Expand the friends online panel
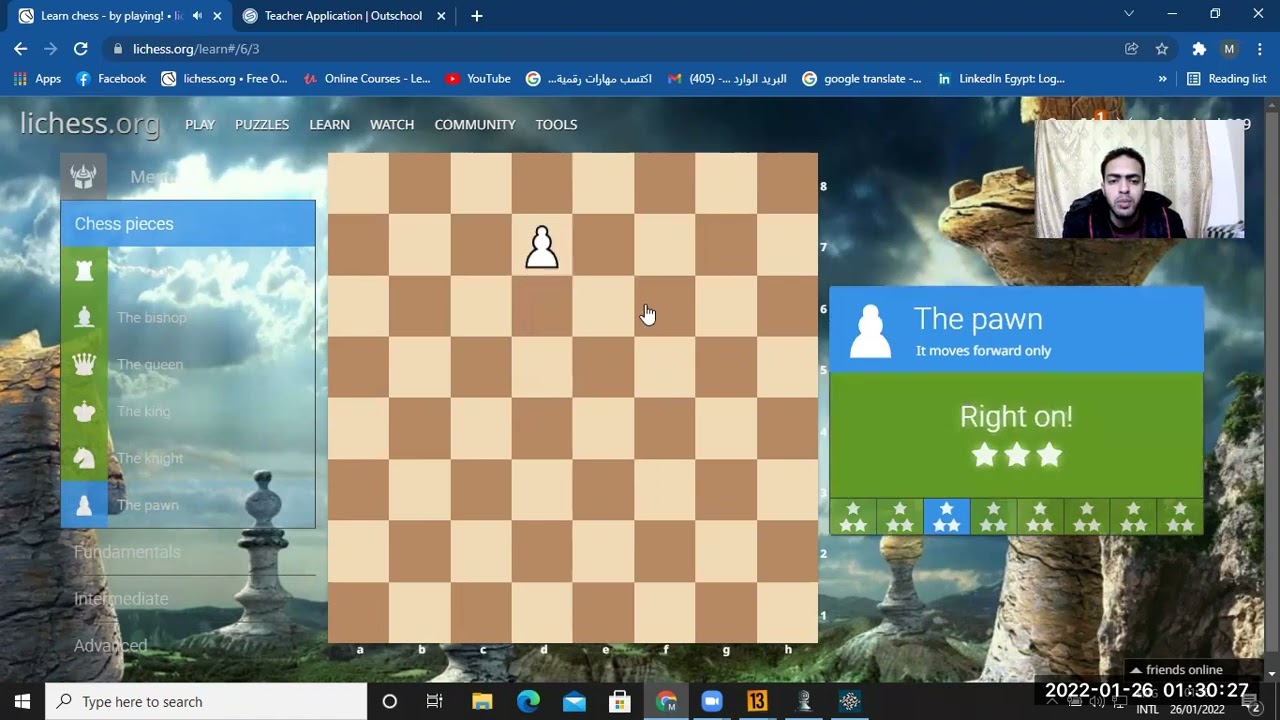The height and width of the screenshot is (720, 1280). click(1176, 670)
